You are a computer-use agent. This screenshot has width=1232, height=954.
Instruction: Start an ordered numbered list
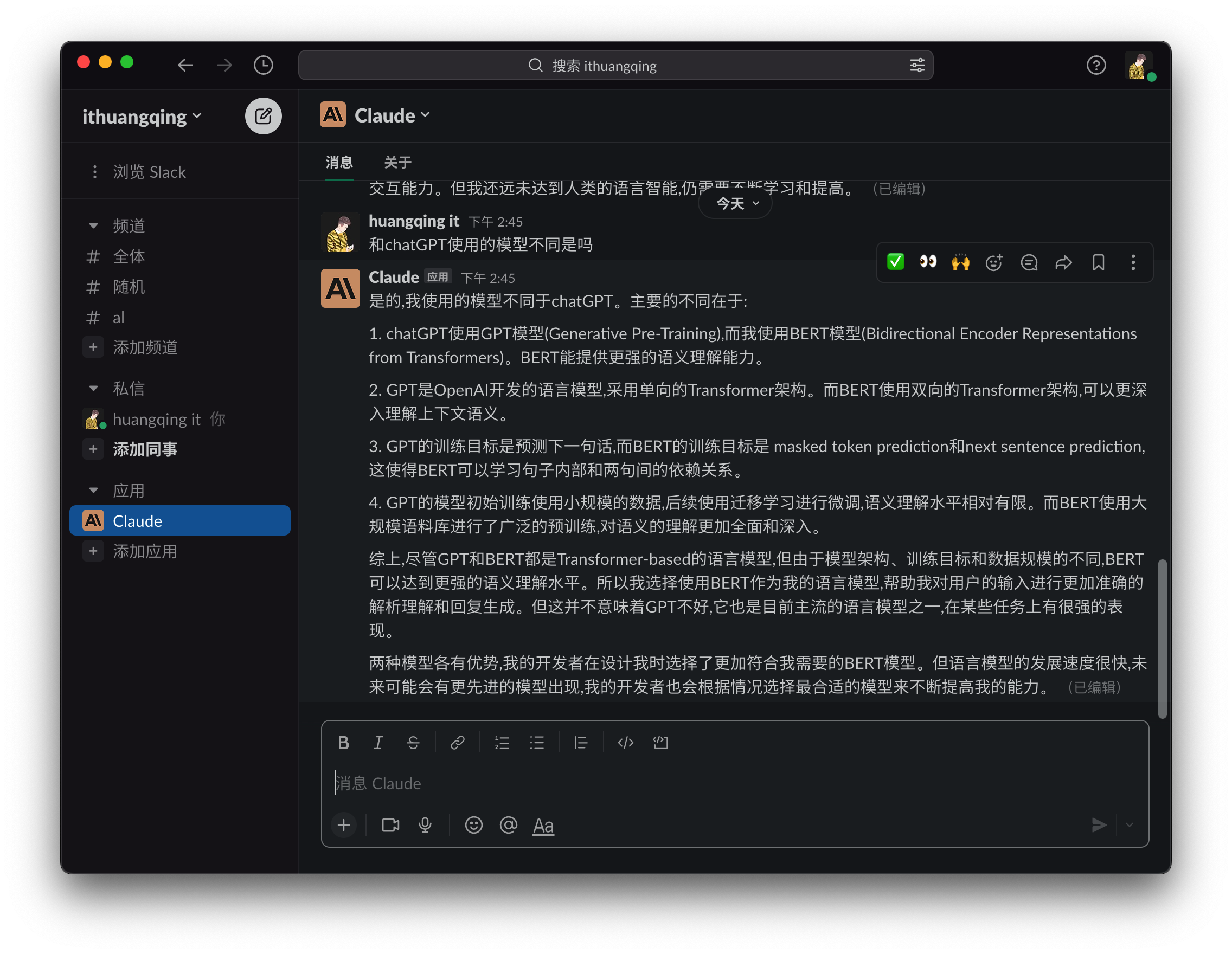(502, 743)
